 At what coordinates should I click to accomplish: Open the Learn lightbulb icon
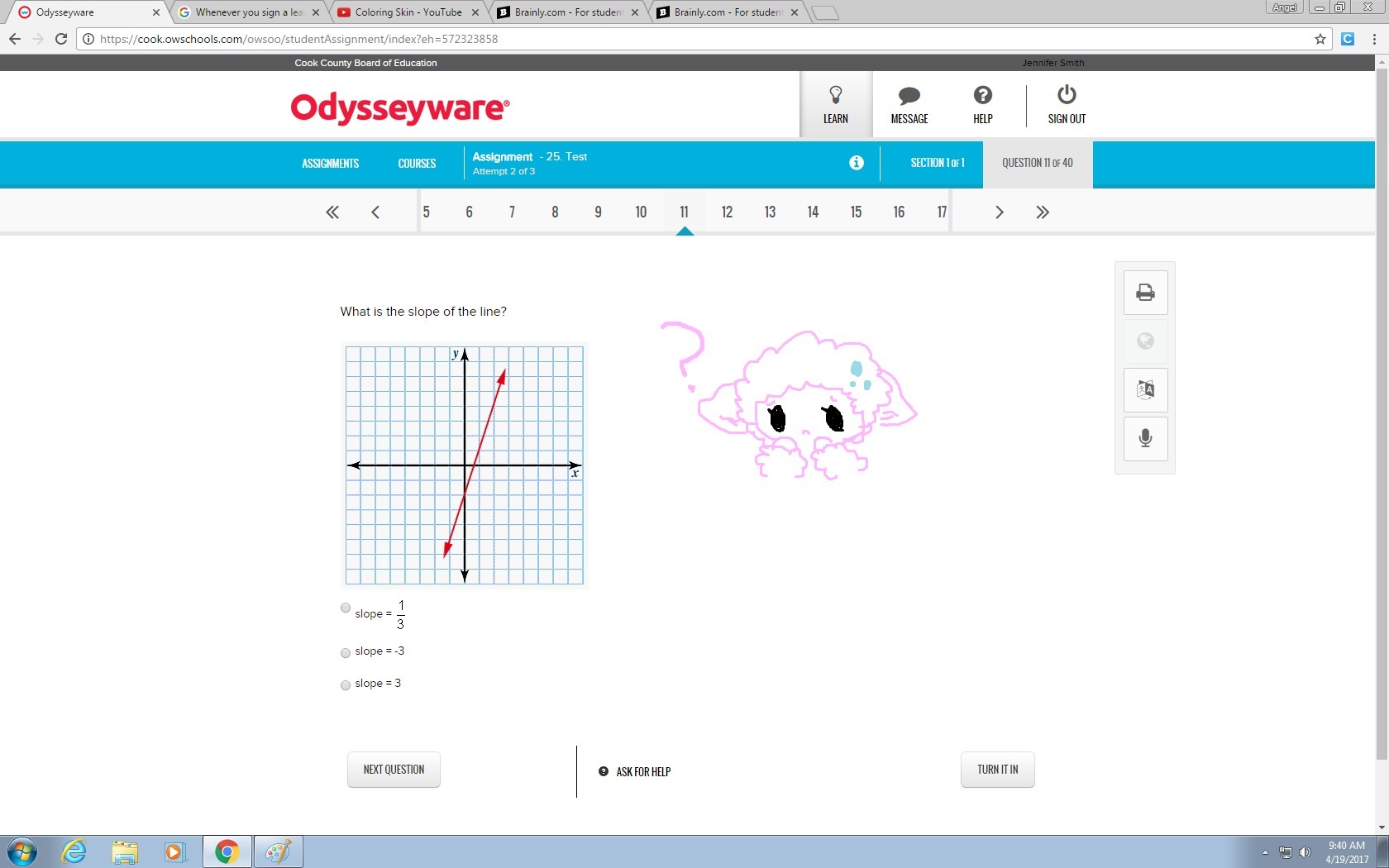click(x=835, y=96)
